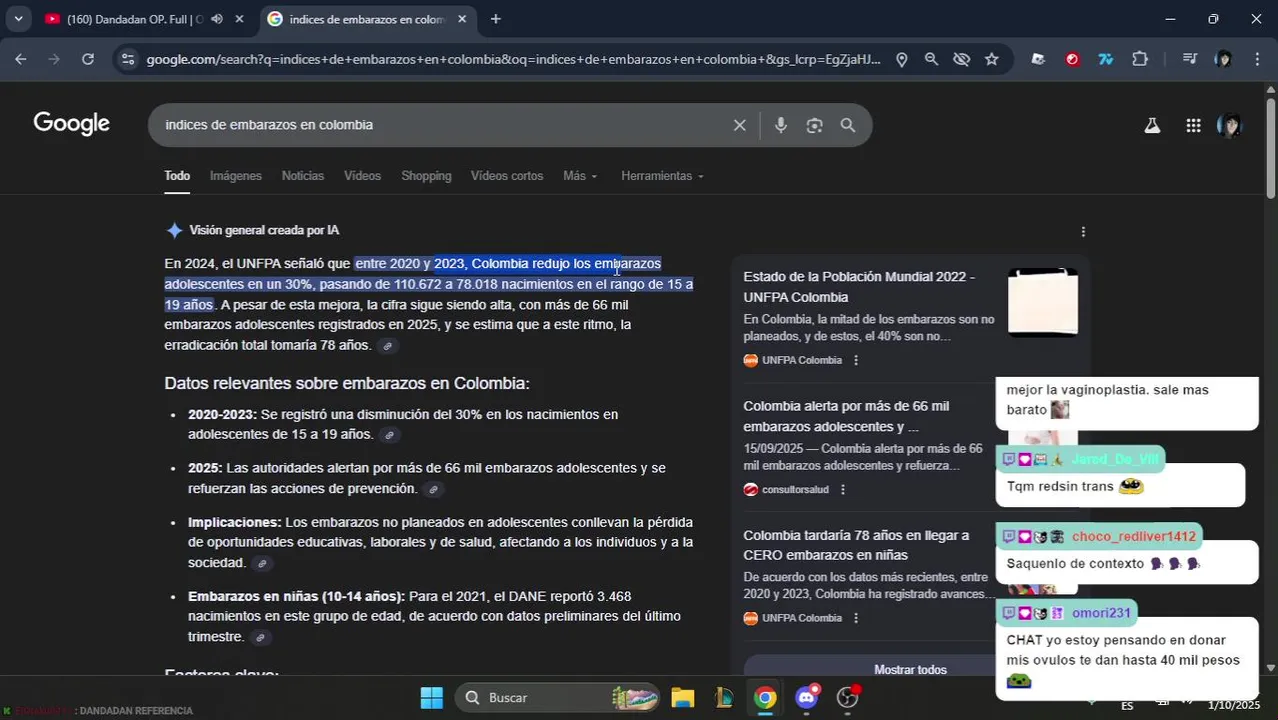Click the location pin icon in address bar
The width and height of the screenshot is (1278, 720).
click(901, 59)
